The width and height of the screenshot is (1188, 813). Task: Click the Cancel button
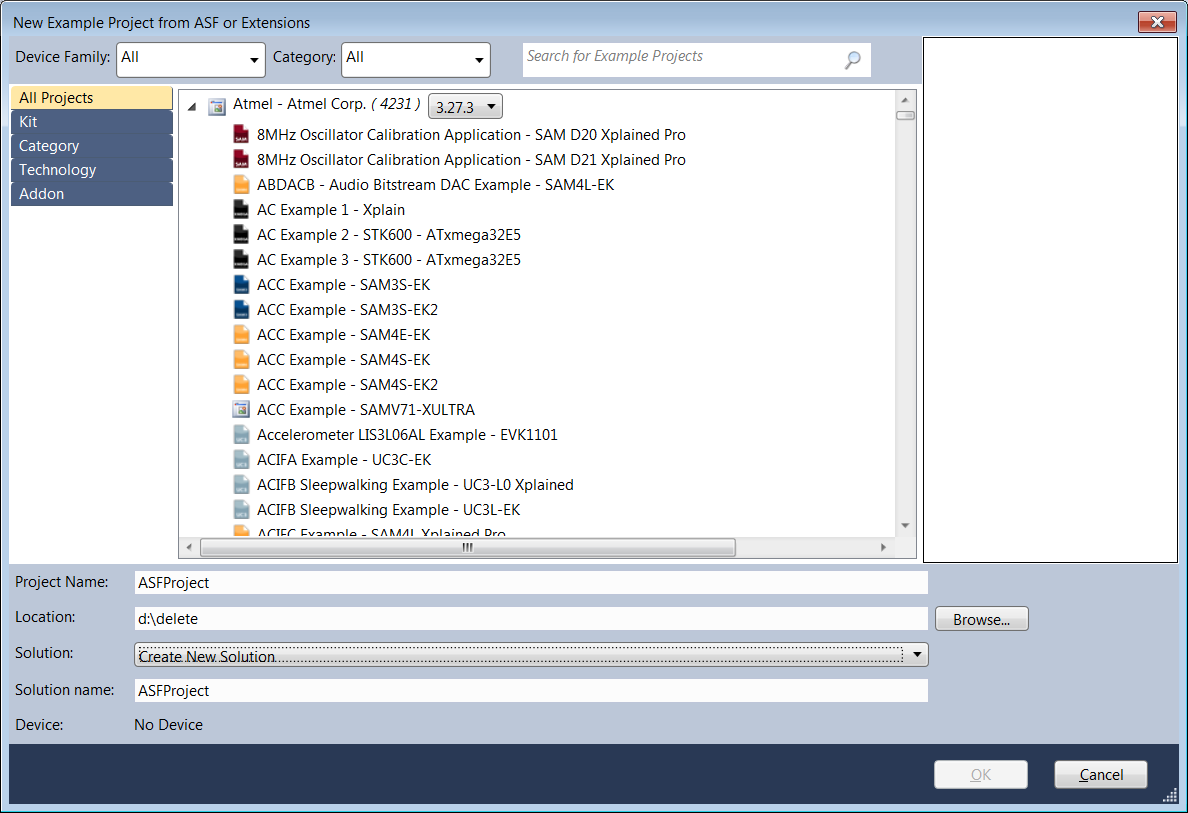tap(1101, 774)
